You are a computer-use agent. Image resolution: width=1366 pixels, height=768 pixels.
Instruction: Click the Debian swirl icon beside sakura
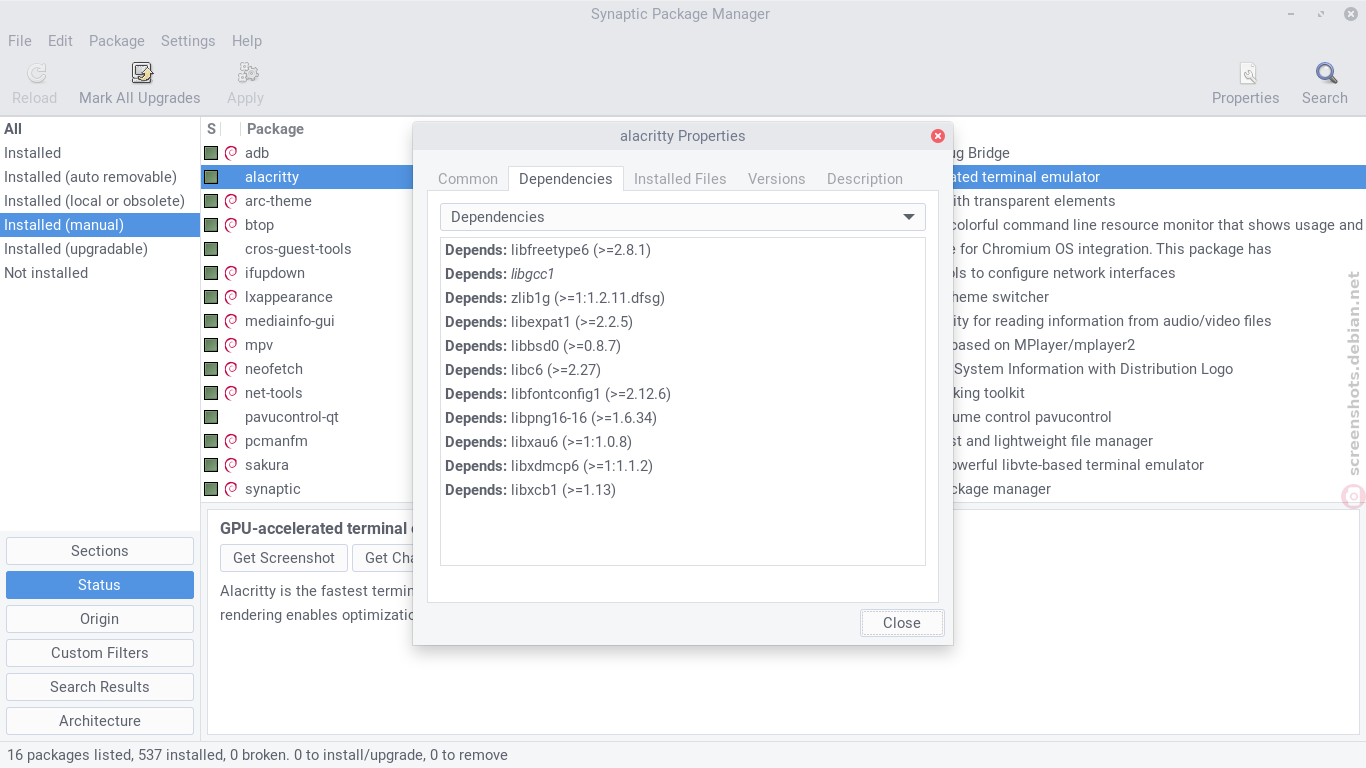coord(231,465)
